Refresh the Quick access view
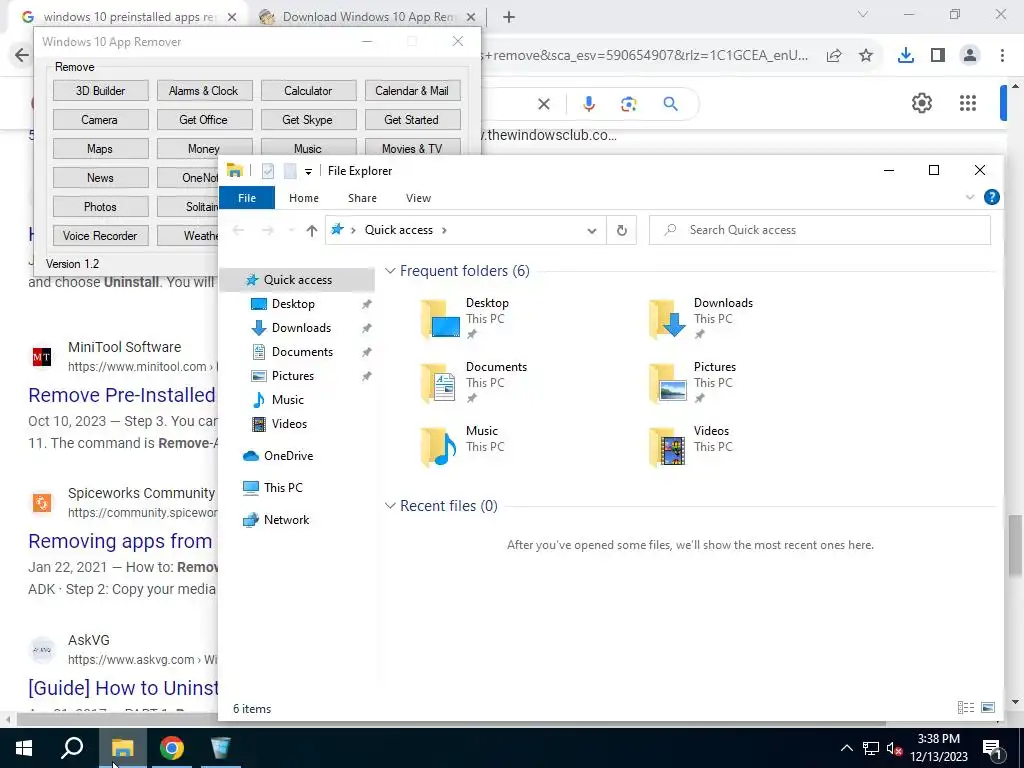 click(x=622, y=231)
